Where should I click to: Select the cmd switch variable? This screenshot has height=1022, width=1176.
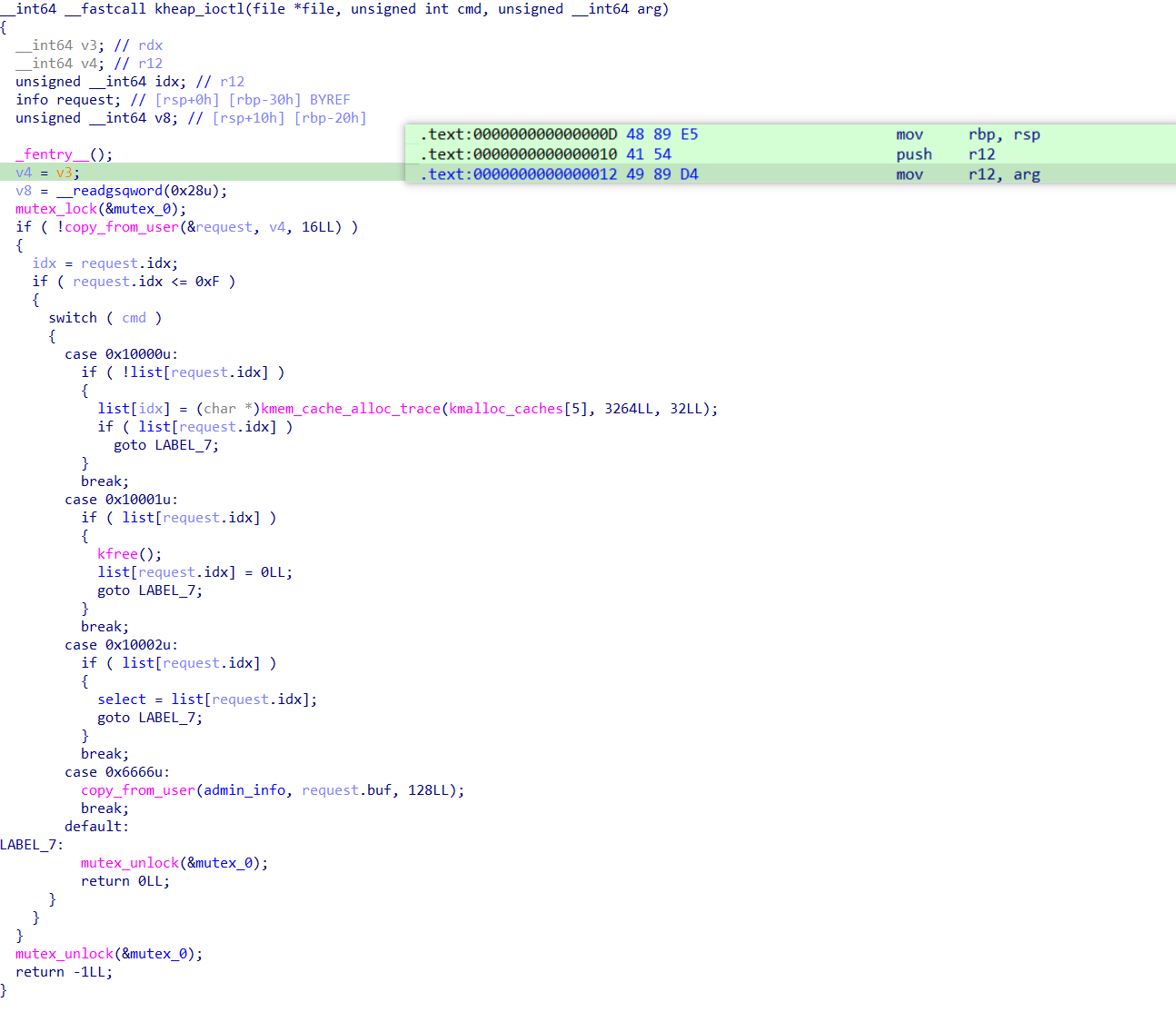click(x=134, y=317)
